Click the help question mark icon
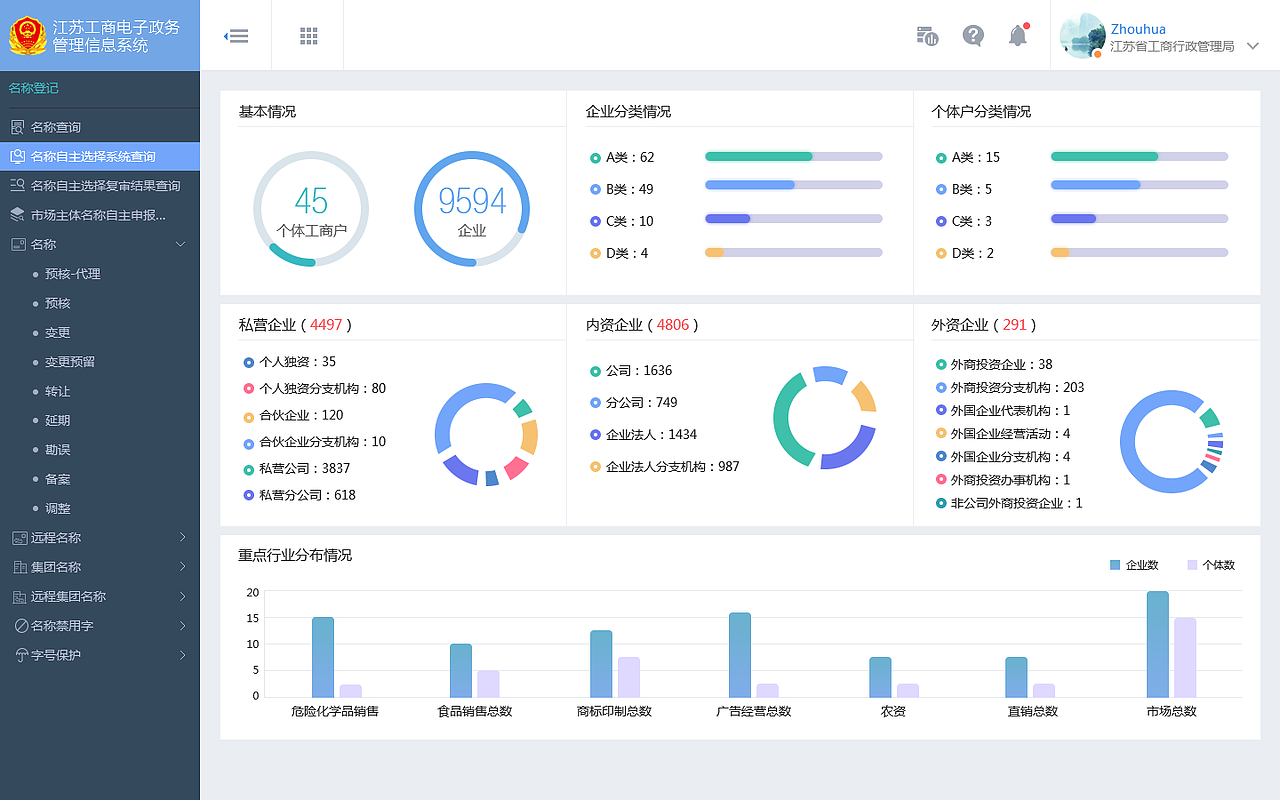This screenshot has height=800, width=1280. (x=973, y=35)
